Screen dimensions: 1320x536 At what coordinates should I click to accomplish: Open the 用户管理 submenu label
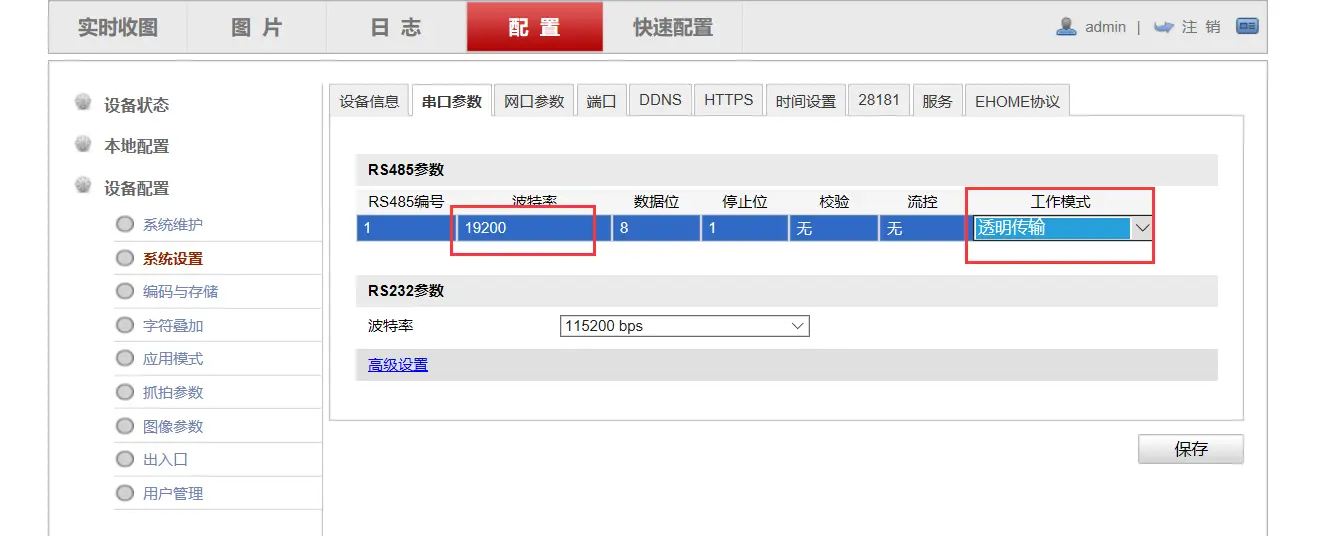coord(173,494)
